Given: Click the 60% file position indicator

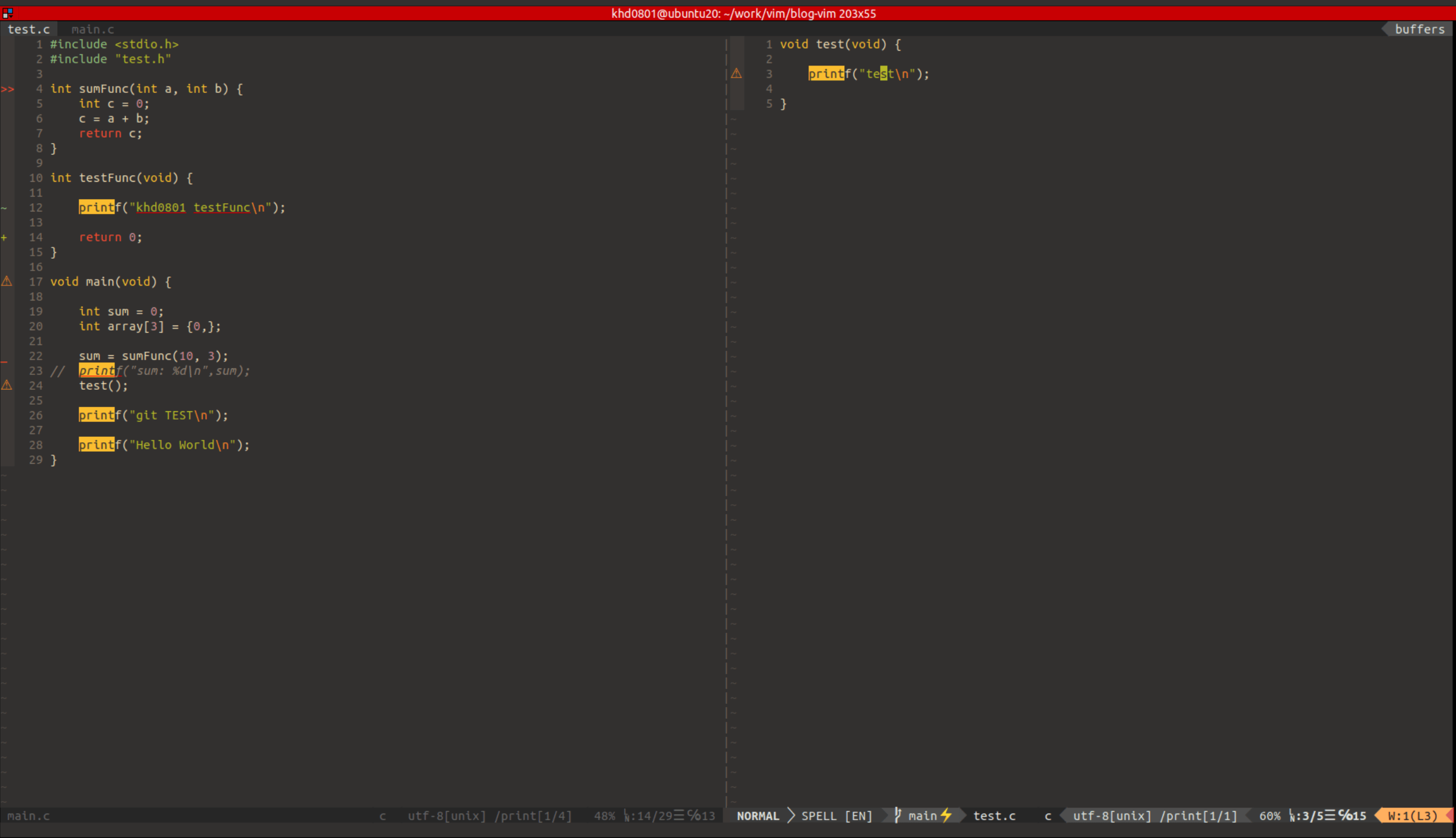Looking at the screenshot, I should click(x=1269, y=816).
